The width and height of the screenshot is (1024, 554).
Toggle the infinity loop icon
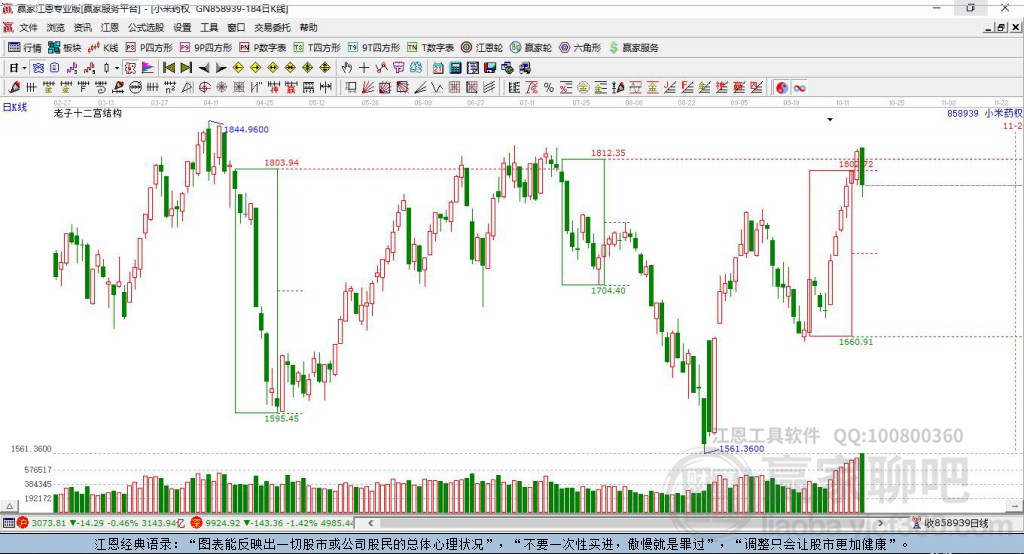800,87
